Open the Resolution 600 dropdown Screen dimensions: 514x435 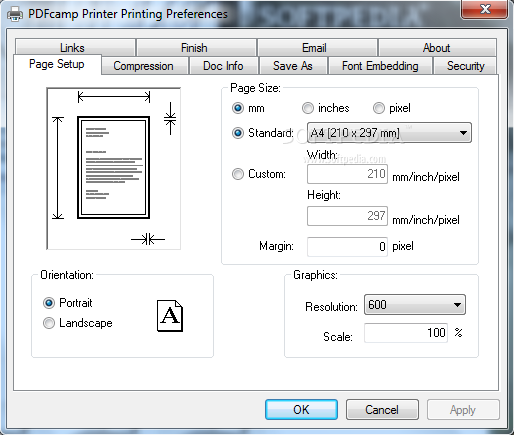(x=415, y=304)
